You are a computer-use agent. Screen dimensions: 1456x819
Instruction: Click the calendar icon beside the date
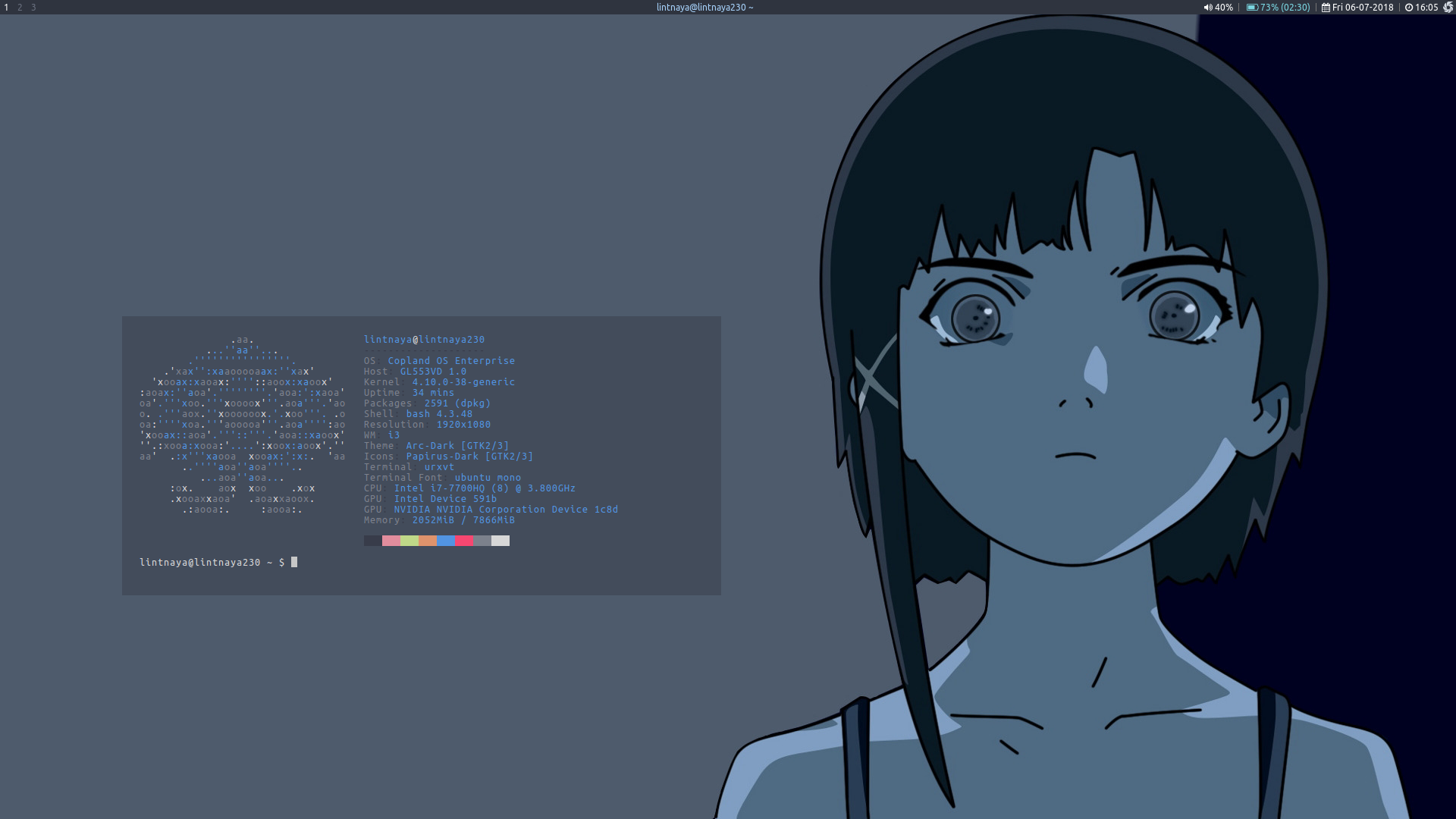click(x=1326, y=8)
